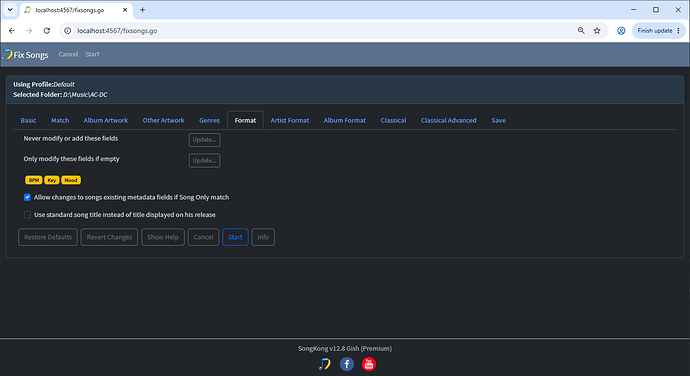690x376 pixels.
Task: Enable Use standard song title checkbox
Action: pos(27,215)
